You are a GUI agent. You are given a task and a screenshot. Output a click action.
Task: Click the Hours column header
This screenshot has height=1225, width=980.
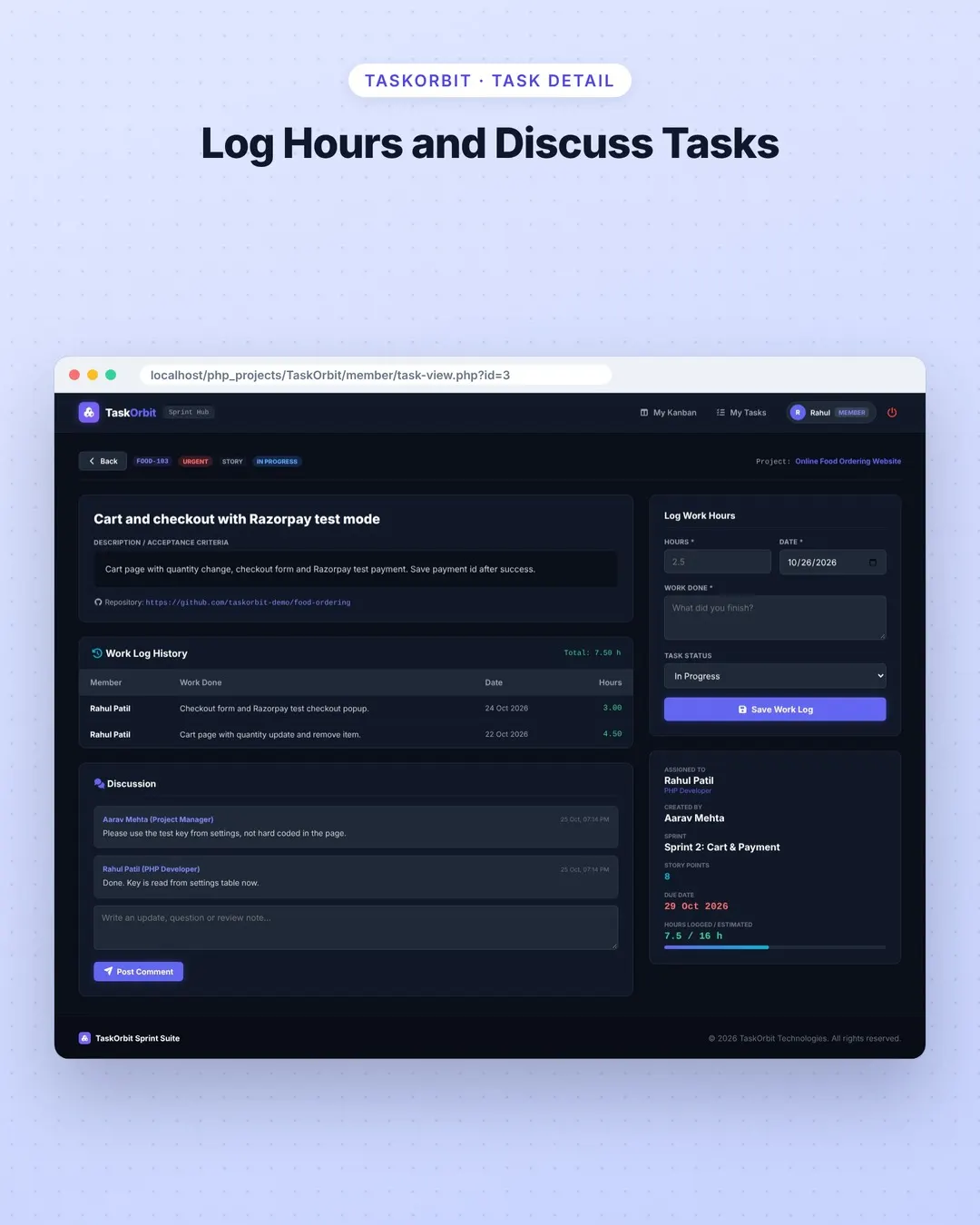click(611, 682)
